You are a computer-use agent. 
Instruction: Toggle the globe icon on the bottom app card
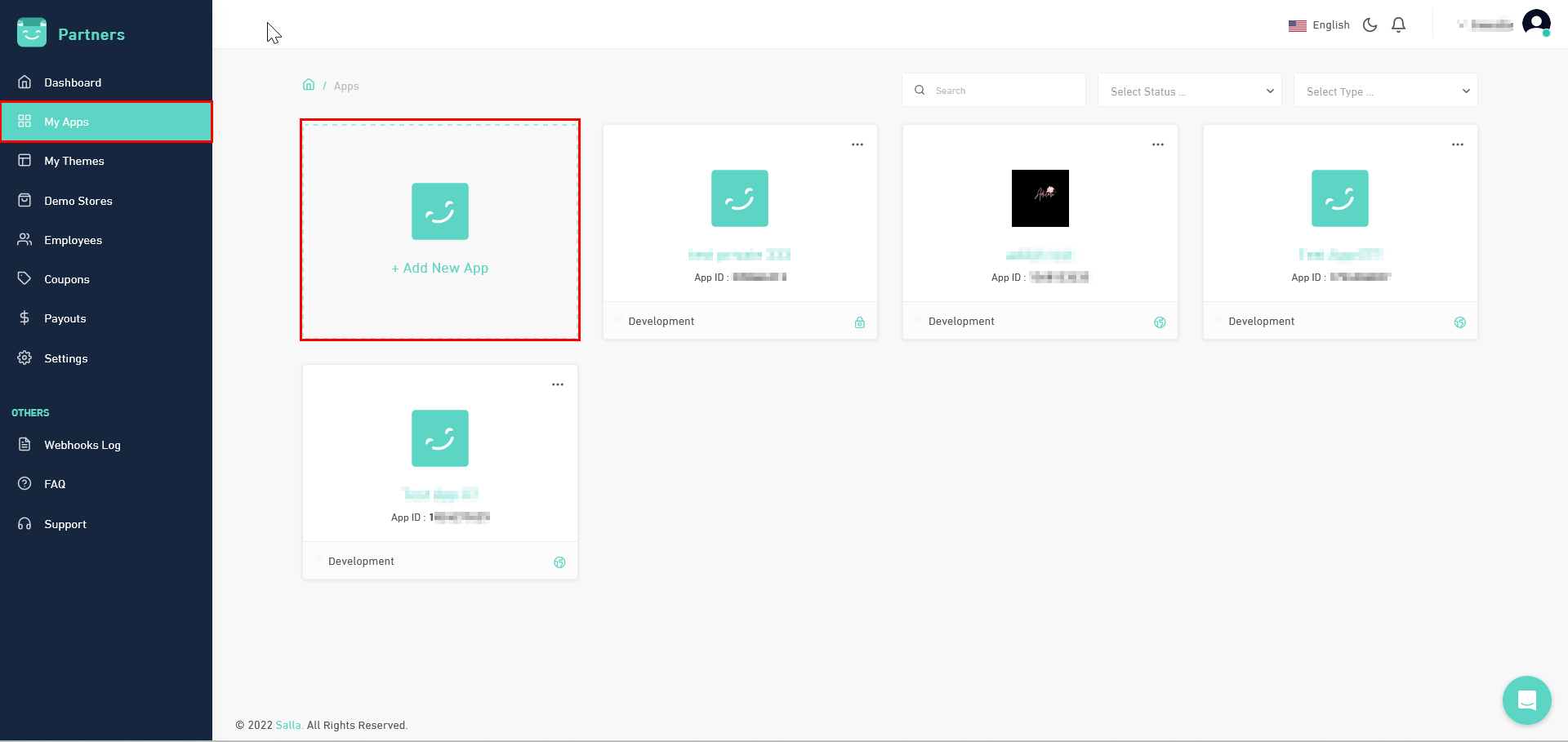559,562
